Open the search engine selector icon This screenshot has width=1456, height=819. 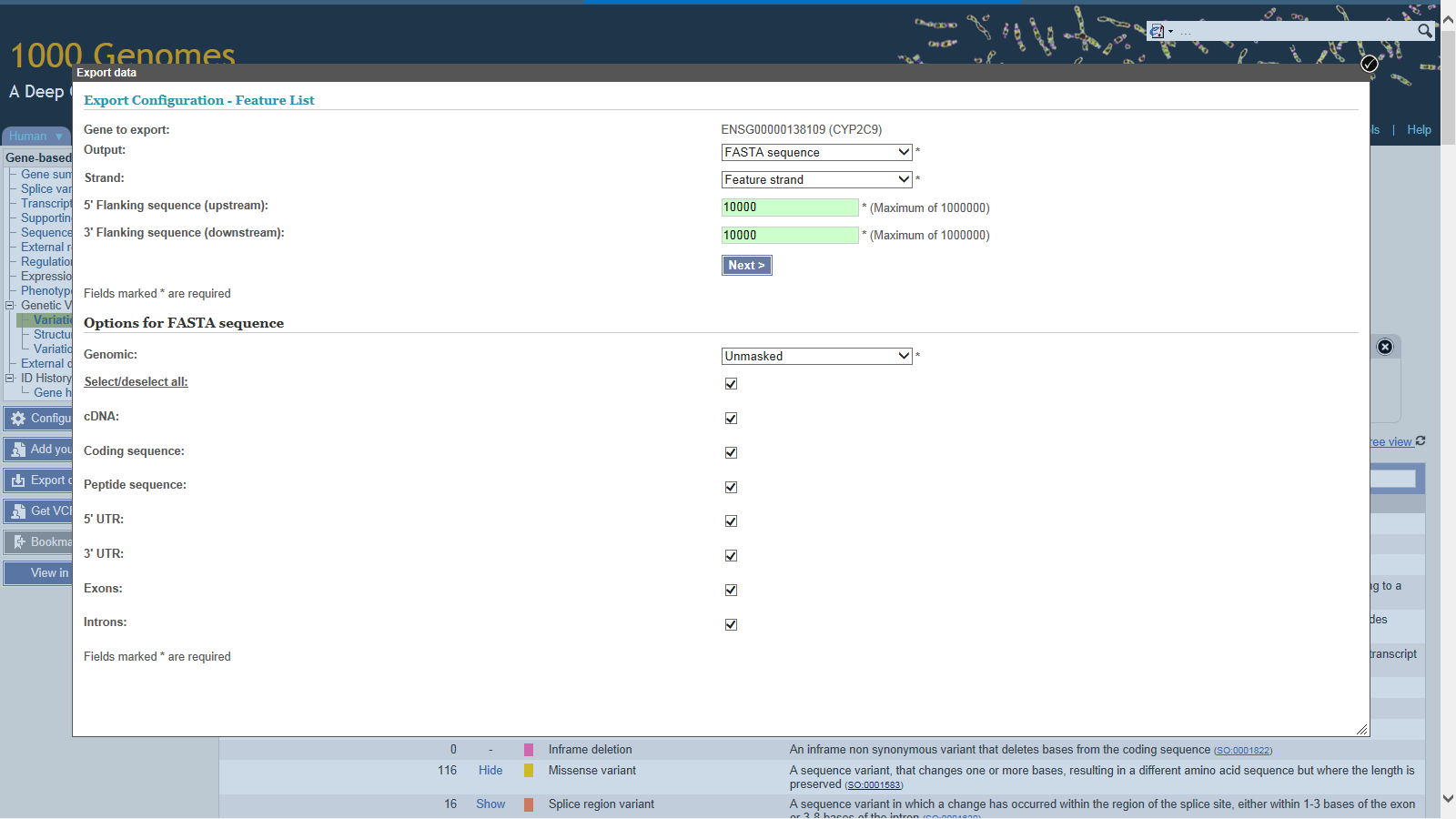pyautogui.click(x=1158, y=31)
